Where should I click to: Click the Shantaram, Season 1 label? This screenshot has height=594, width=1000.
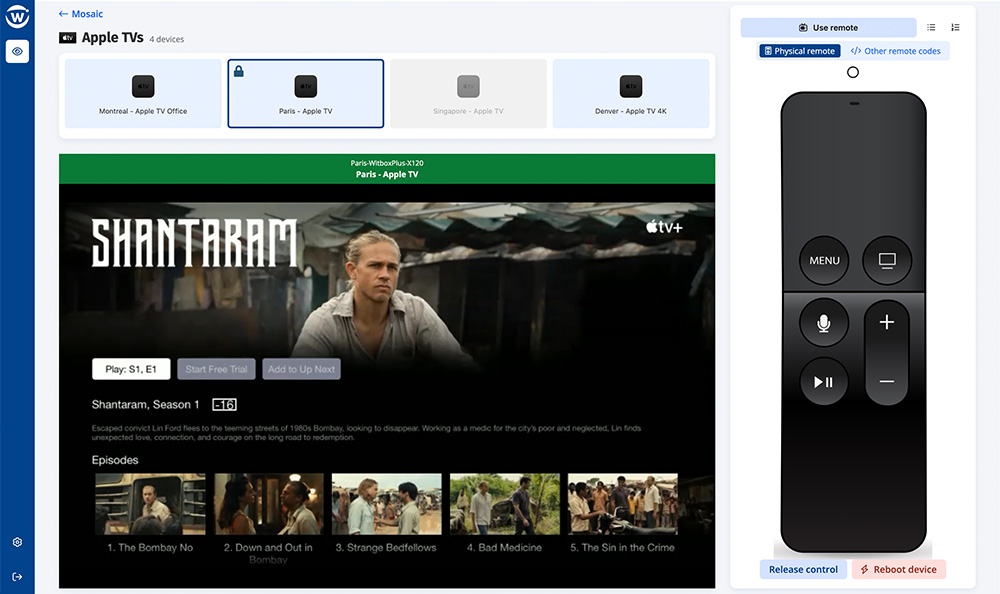coord(145,405)
